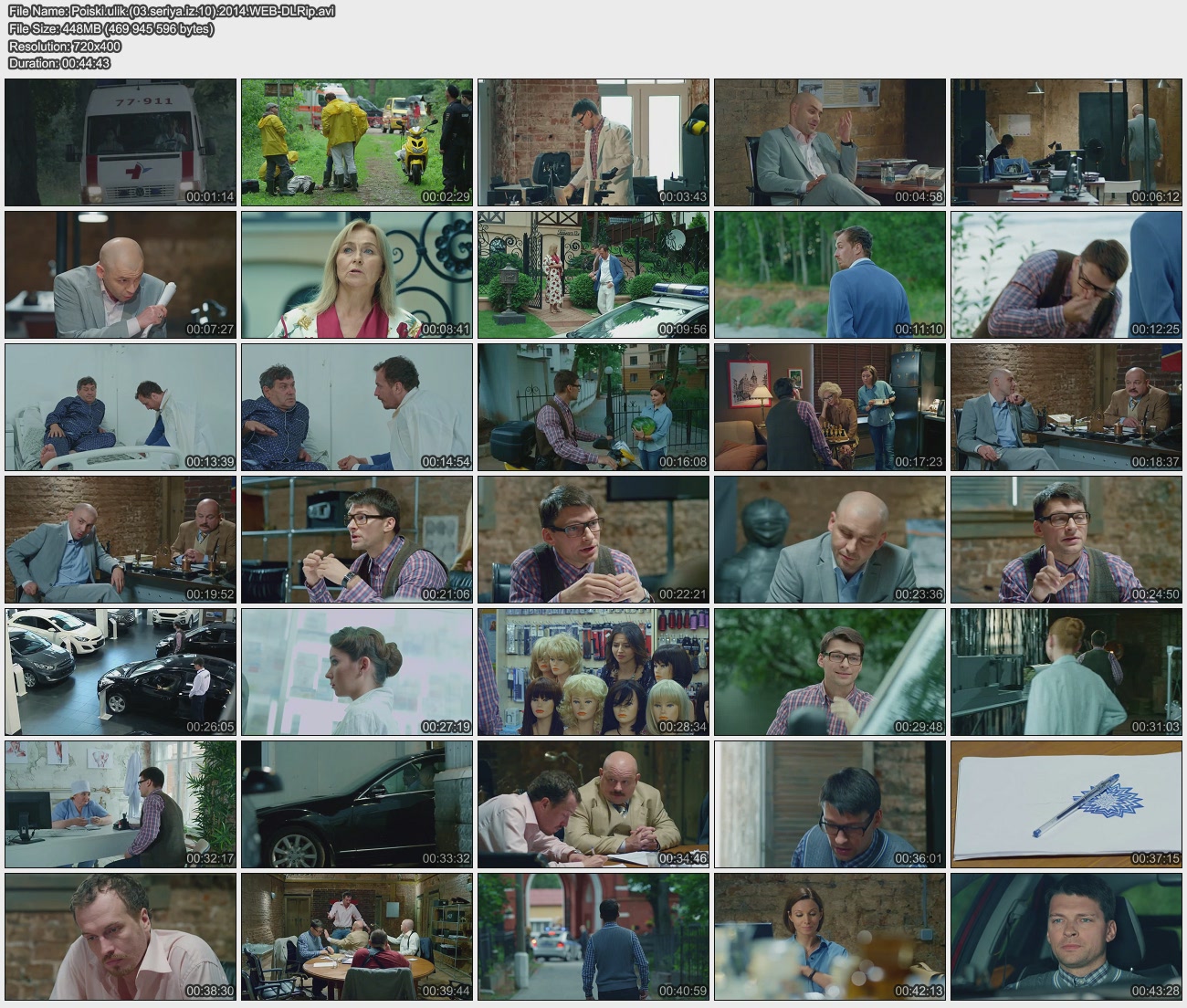Click the Resolution 720x400 text
The height and width of the screenshot is (1008, 1187).
65,46
